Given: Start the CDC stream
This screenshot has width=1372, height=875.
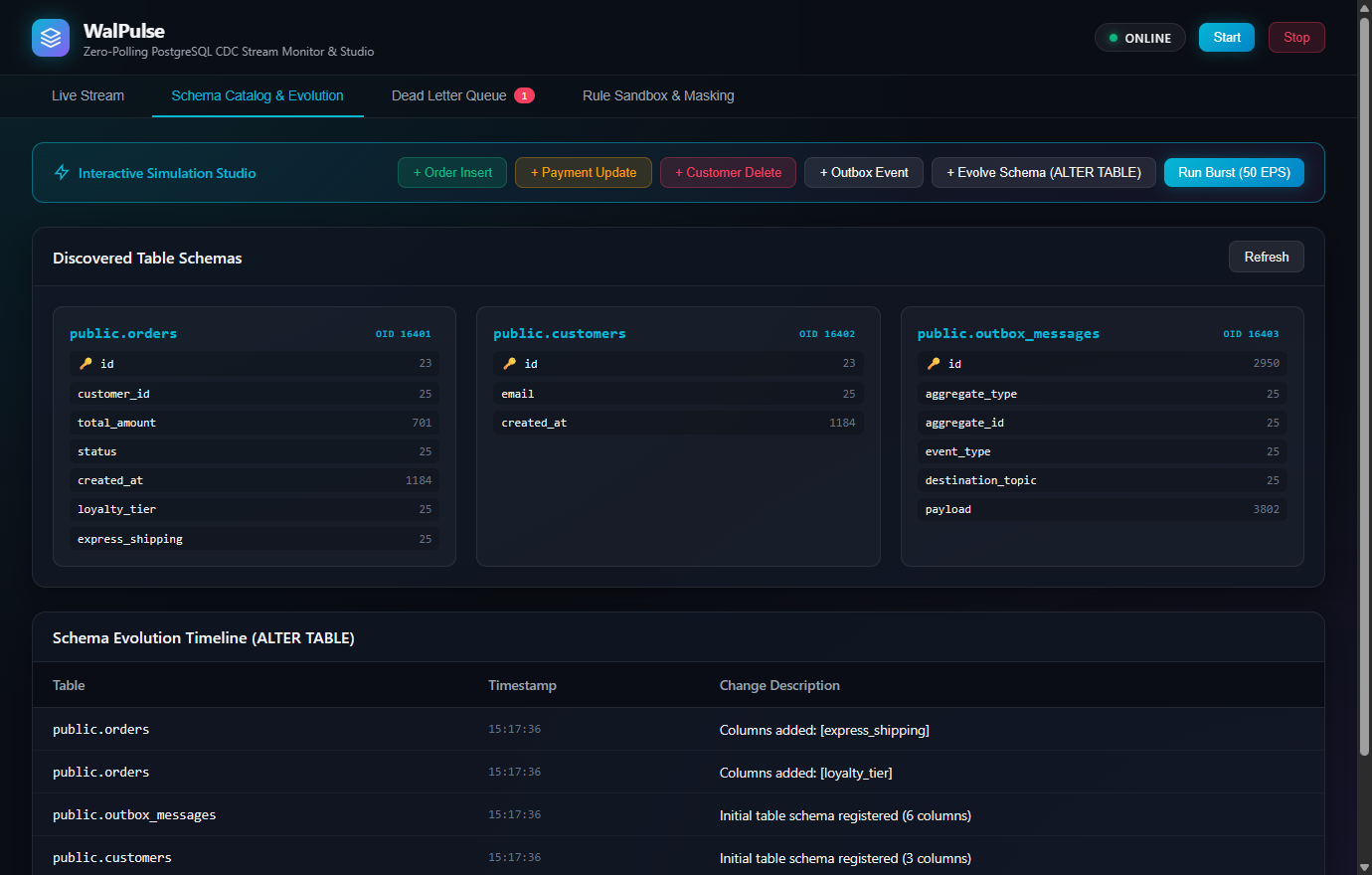Looking at the screenshot, I should click(1227, 37).
